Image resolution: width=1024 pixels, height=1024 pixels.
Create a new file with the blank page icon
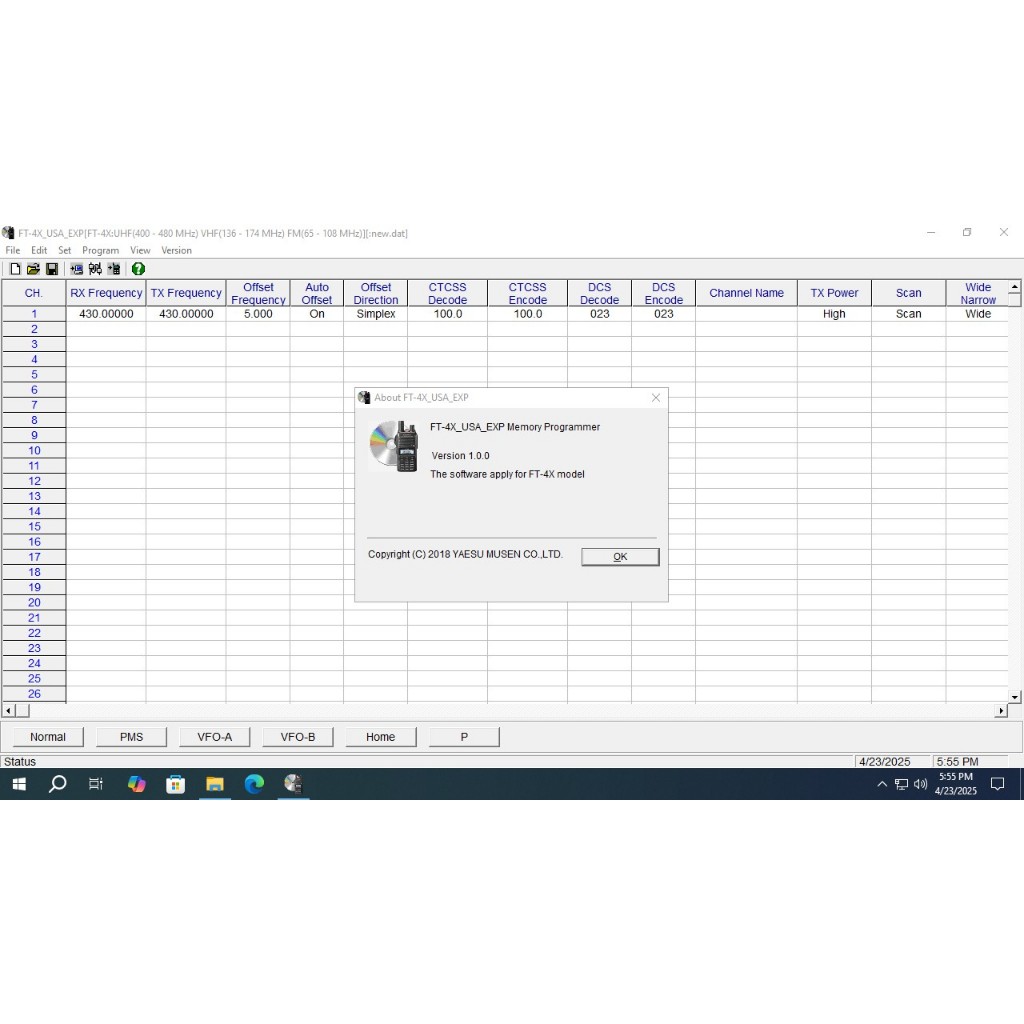(x=15, y=269)
